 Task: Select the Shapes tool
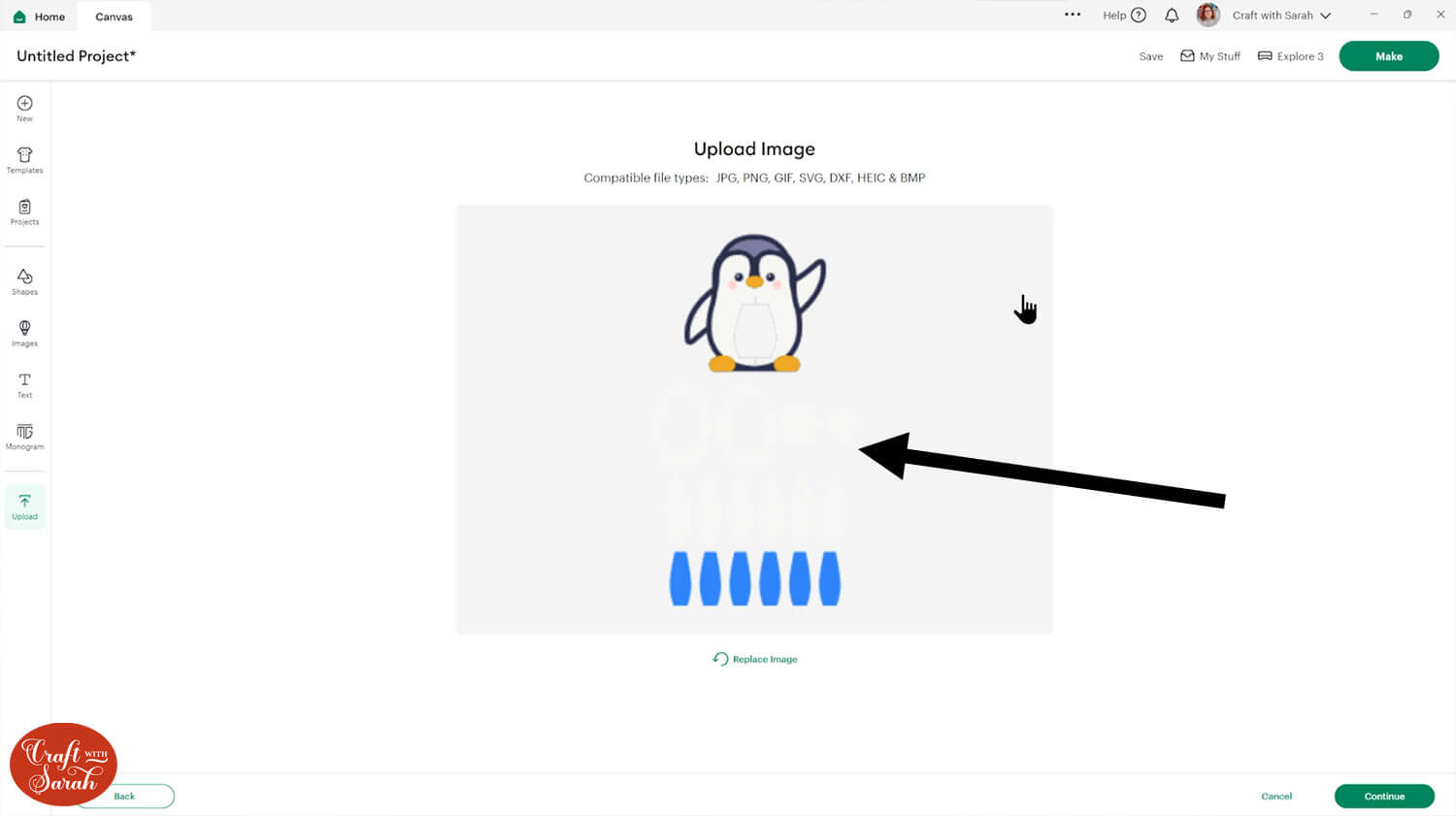(x=24, y=281)
